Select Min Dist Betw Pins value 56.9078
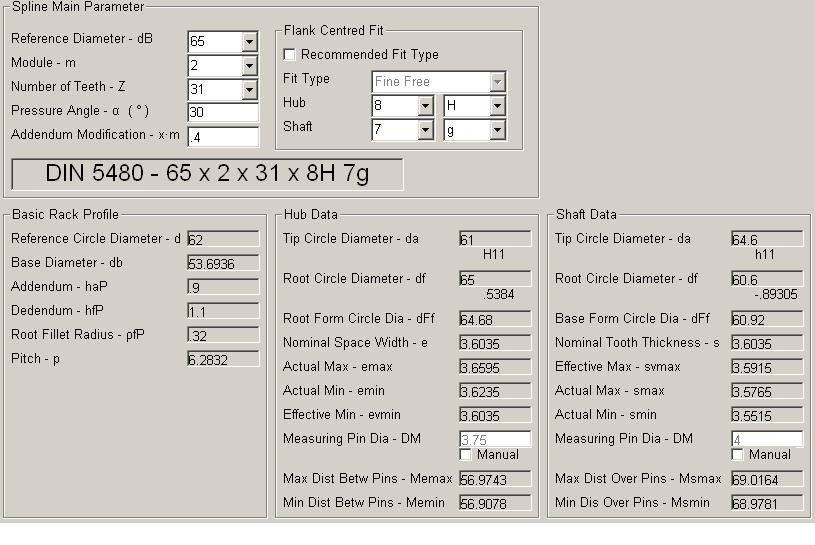Image resolution: width=815 pixels, height=545 pixels. click(495, 503)
